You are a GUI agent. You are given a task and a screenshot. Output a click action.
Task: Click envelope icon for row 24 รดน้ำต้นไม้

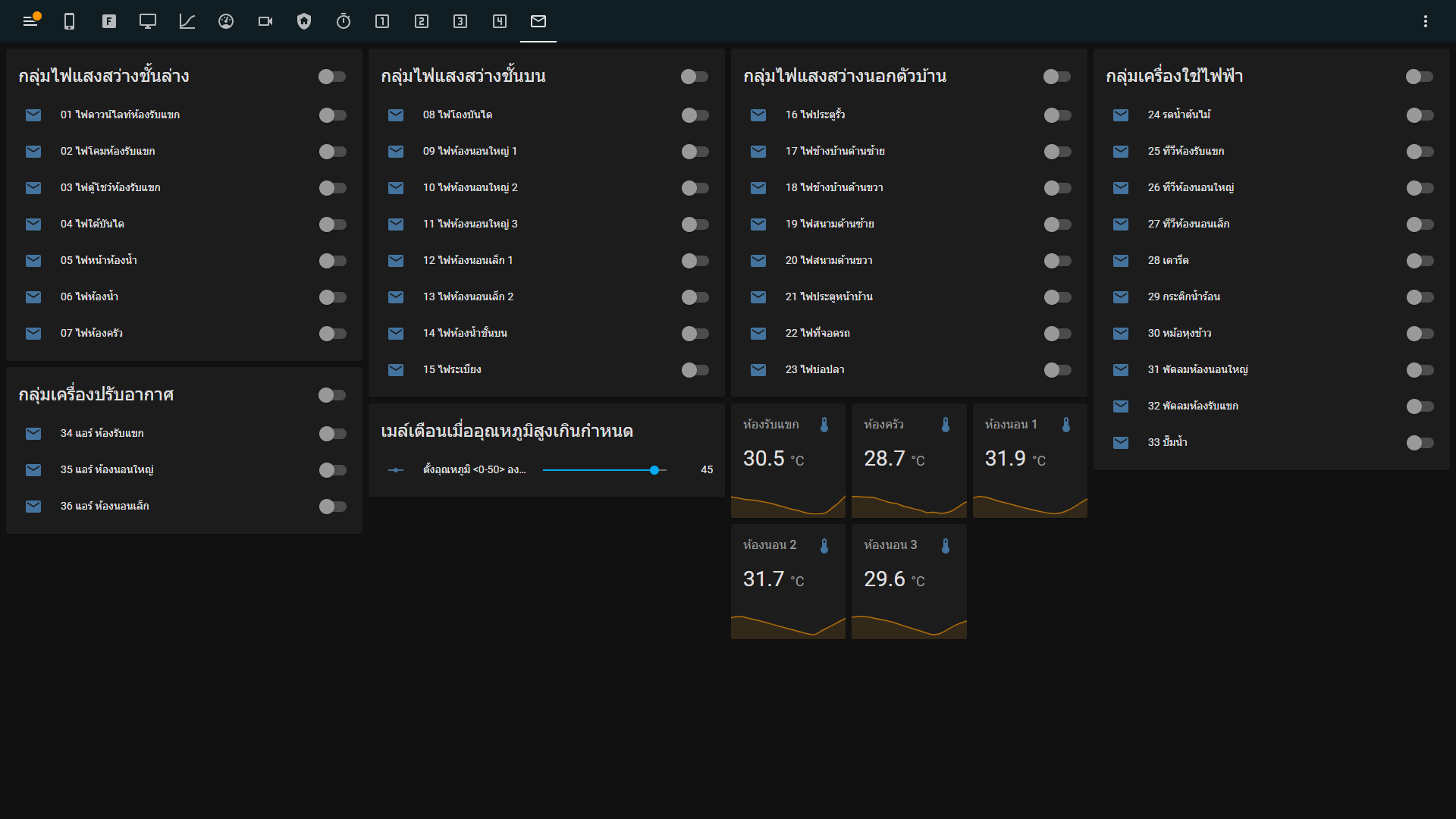coord(1121,115)
